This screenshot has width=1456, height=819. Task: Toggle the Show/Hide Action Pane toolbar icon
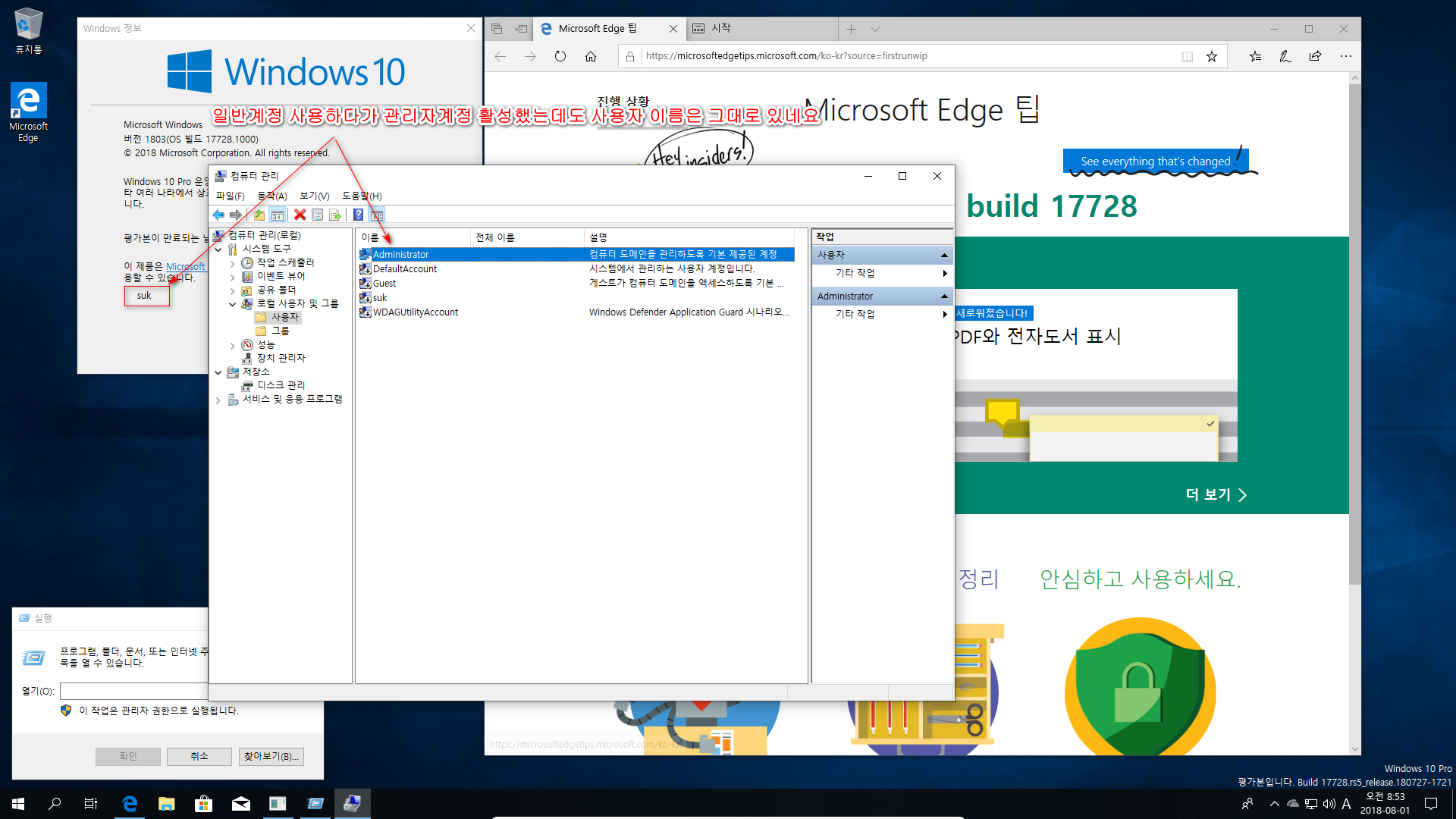(x=377, y=215)
